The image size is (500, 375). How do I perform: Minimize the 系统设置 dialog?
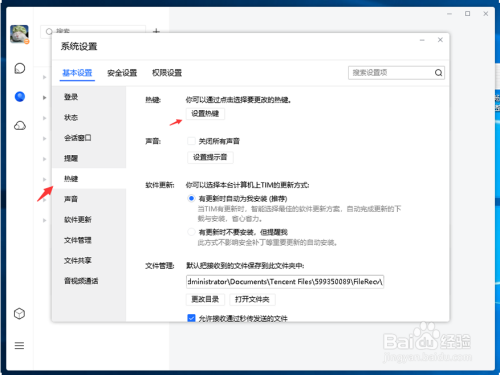(x=422, y=40)
